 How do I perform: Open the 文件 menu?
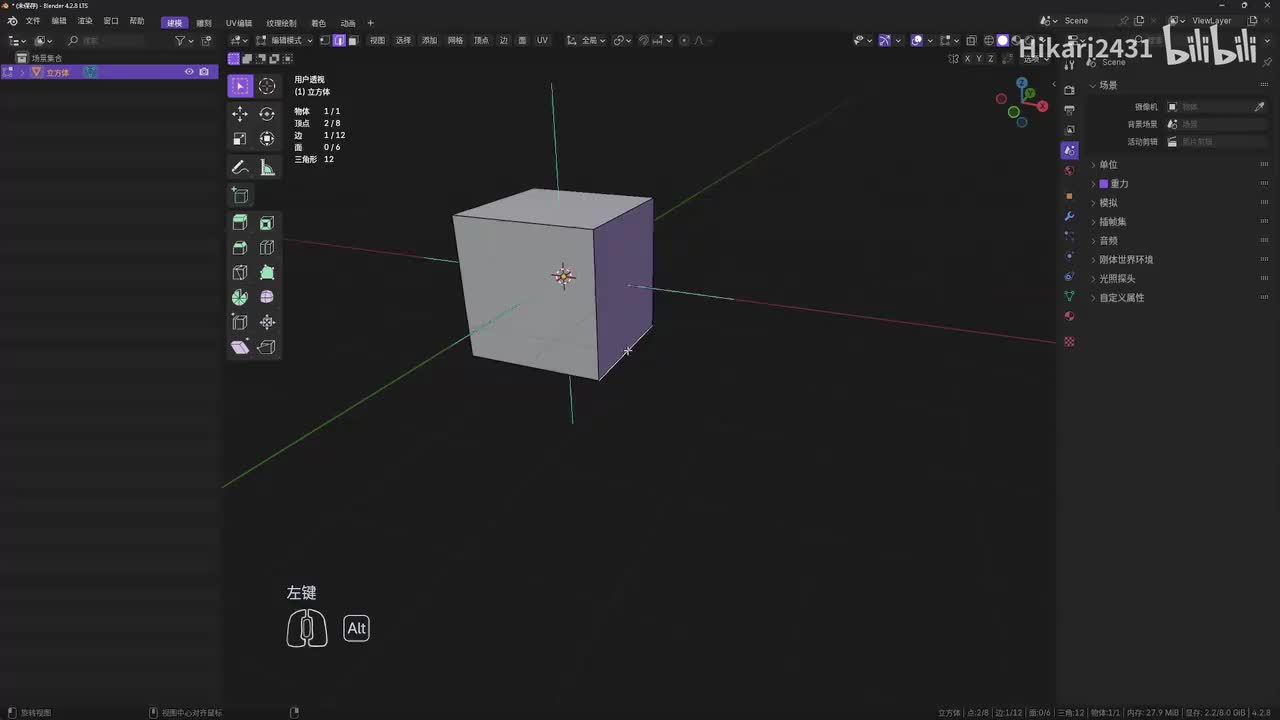[x=33, y=21]
